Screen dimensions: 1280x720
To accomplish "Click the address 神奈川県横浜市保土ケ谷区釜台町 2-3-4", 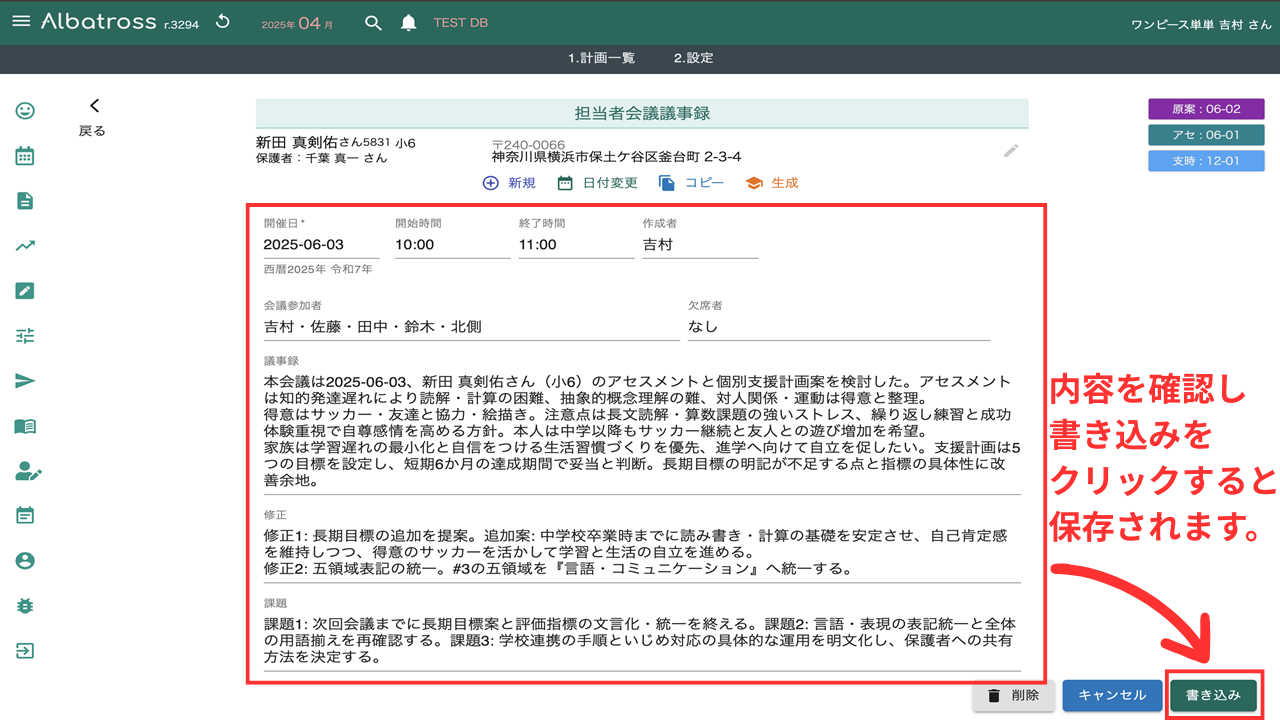I will tap(616, 157).
